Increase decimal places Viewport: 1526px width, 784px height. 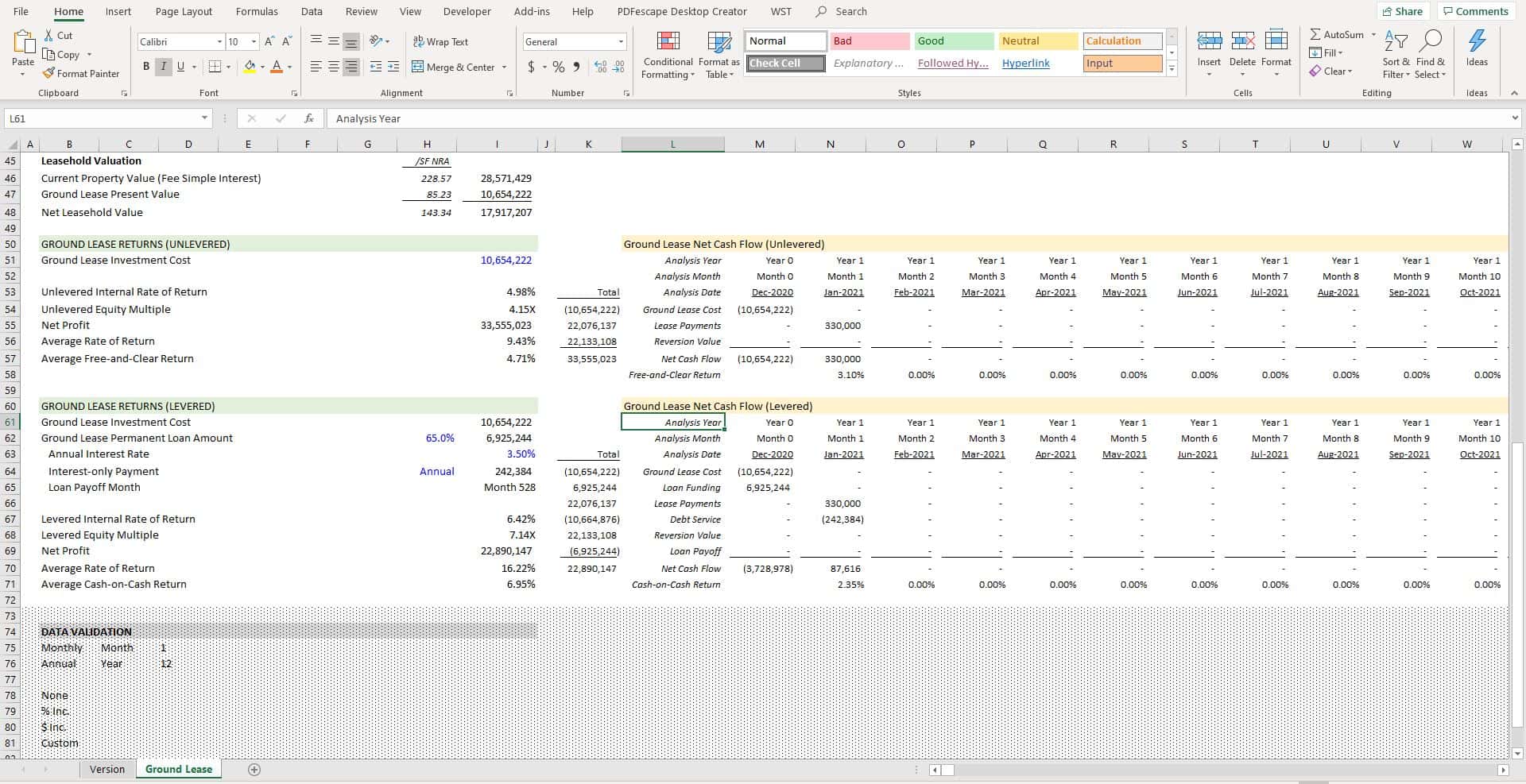600,67
